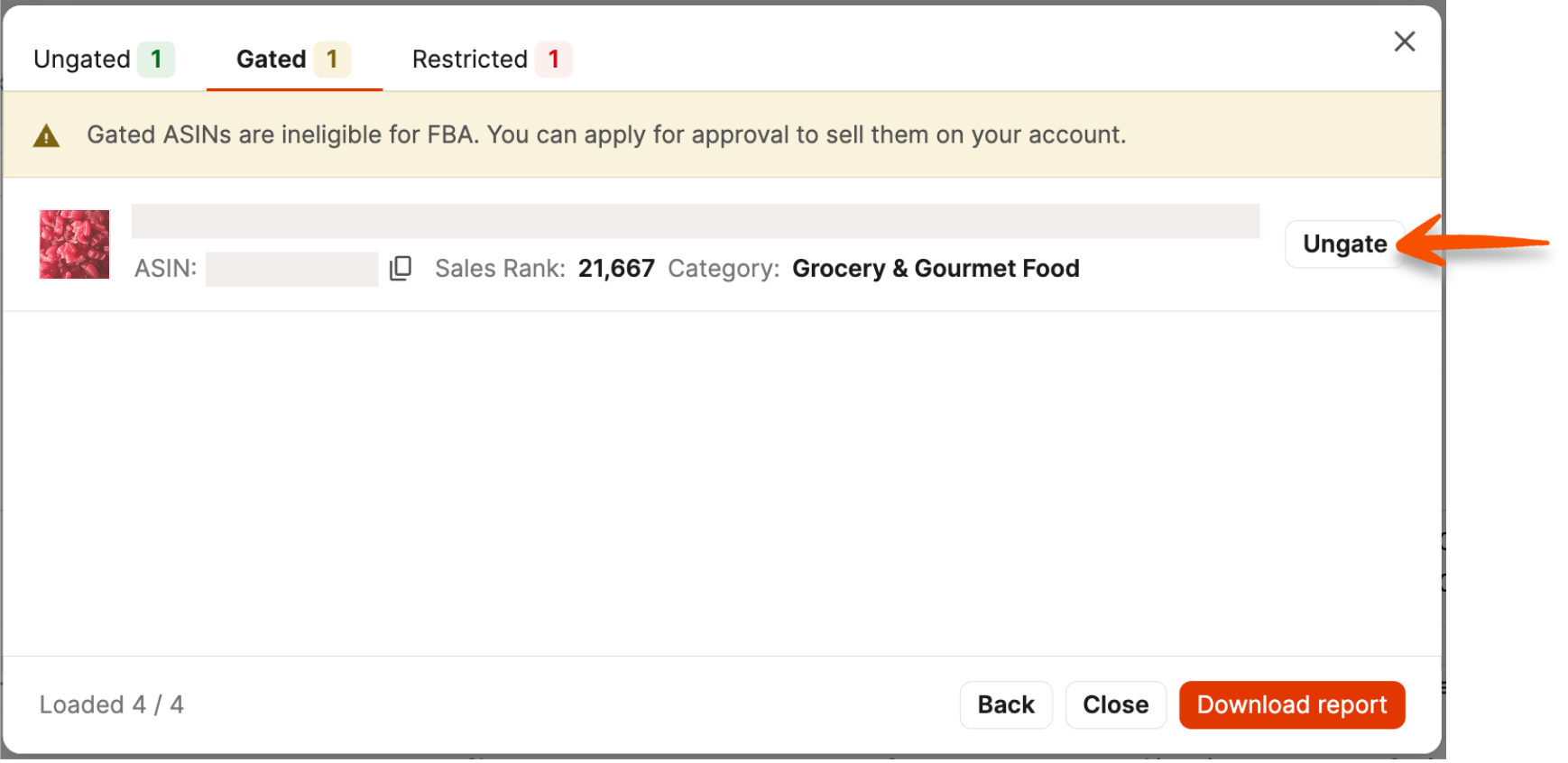1568x763 pixels.
Task: Open the Restricted tab
Action: click(492, 59)
